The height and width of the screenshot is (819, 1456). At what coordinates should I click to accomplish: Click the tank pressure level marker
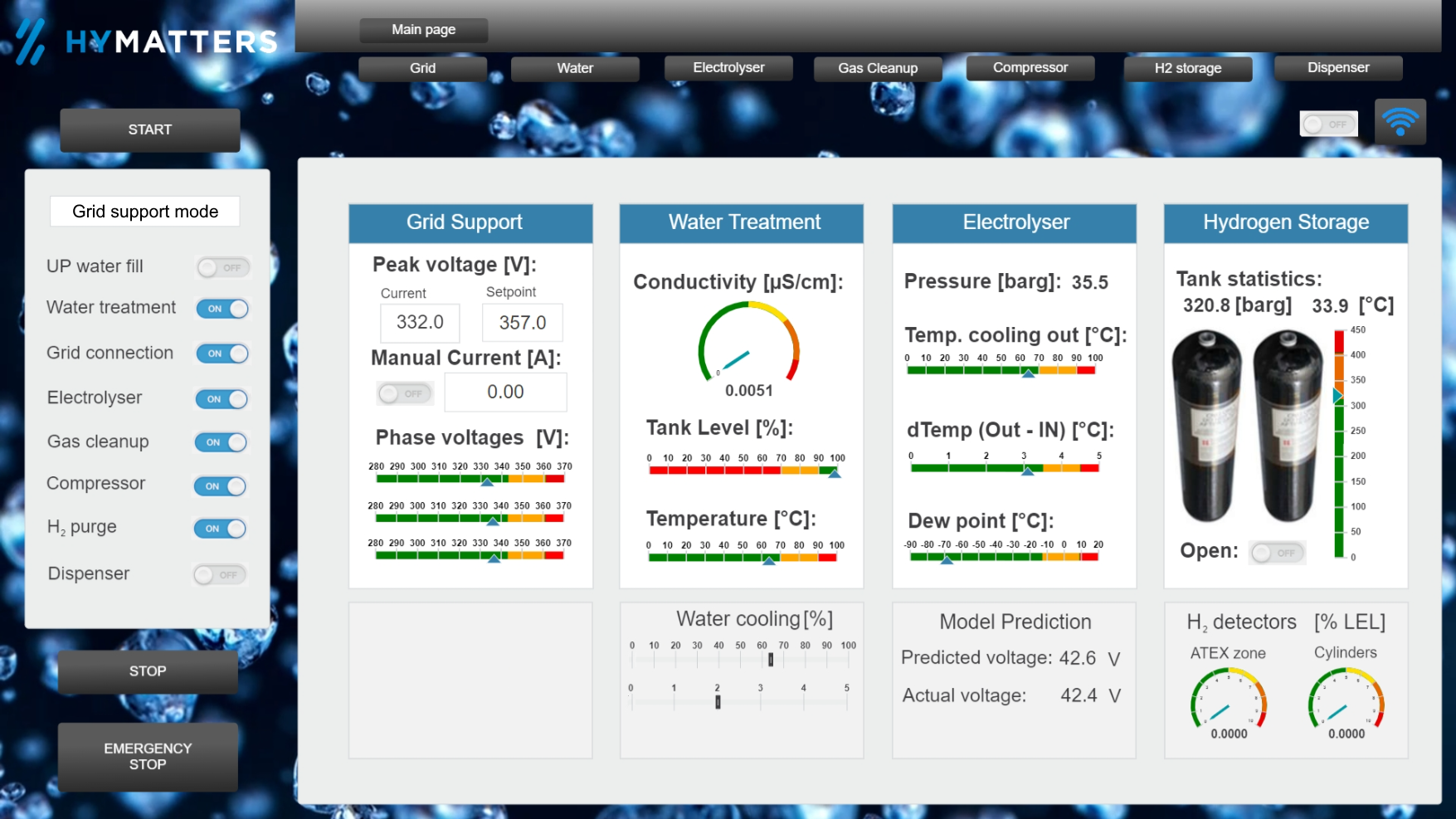pos(1337,396)
